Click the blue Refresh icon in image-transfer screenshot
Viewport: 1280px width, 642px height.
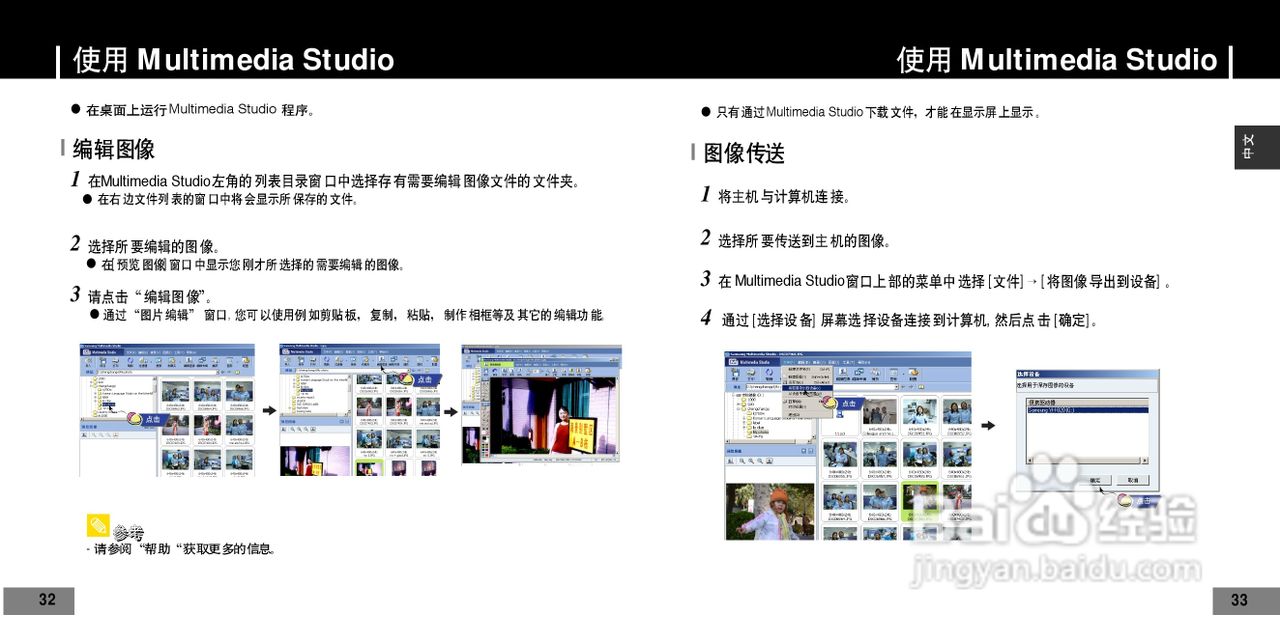(x=769, y=373)
